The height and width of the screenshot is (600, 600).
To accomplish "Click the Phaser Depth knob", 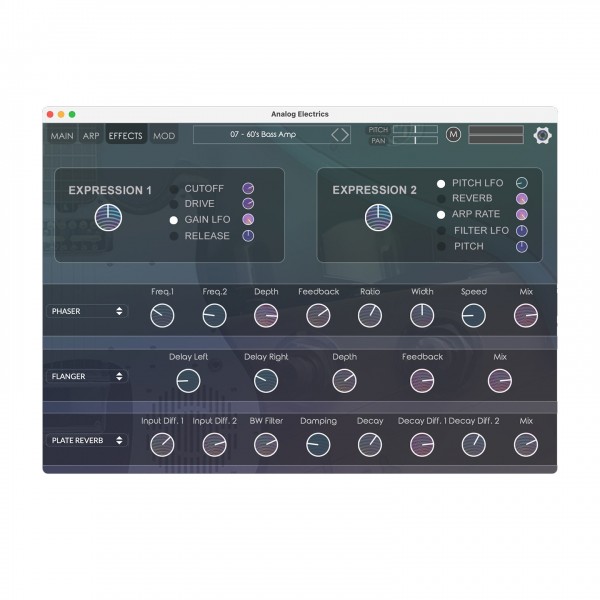I will 266,316.
